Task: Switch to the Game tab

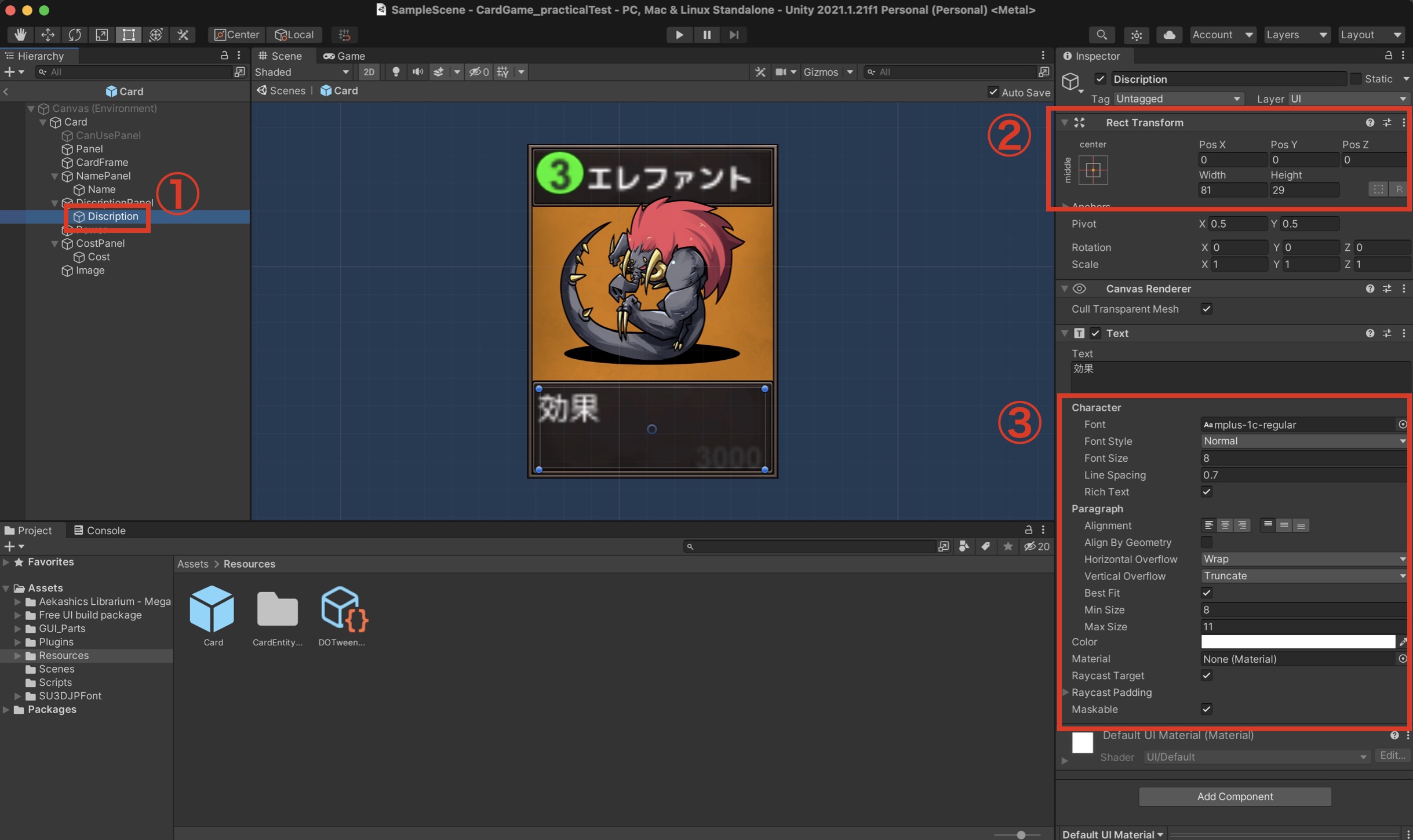Action: pos(344,56)
